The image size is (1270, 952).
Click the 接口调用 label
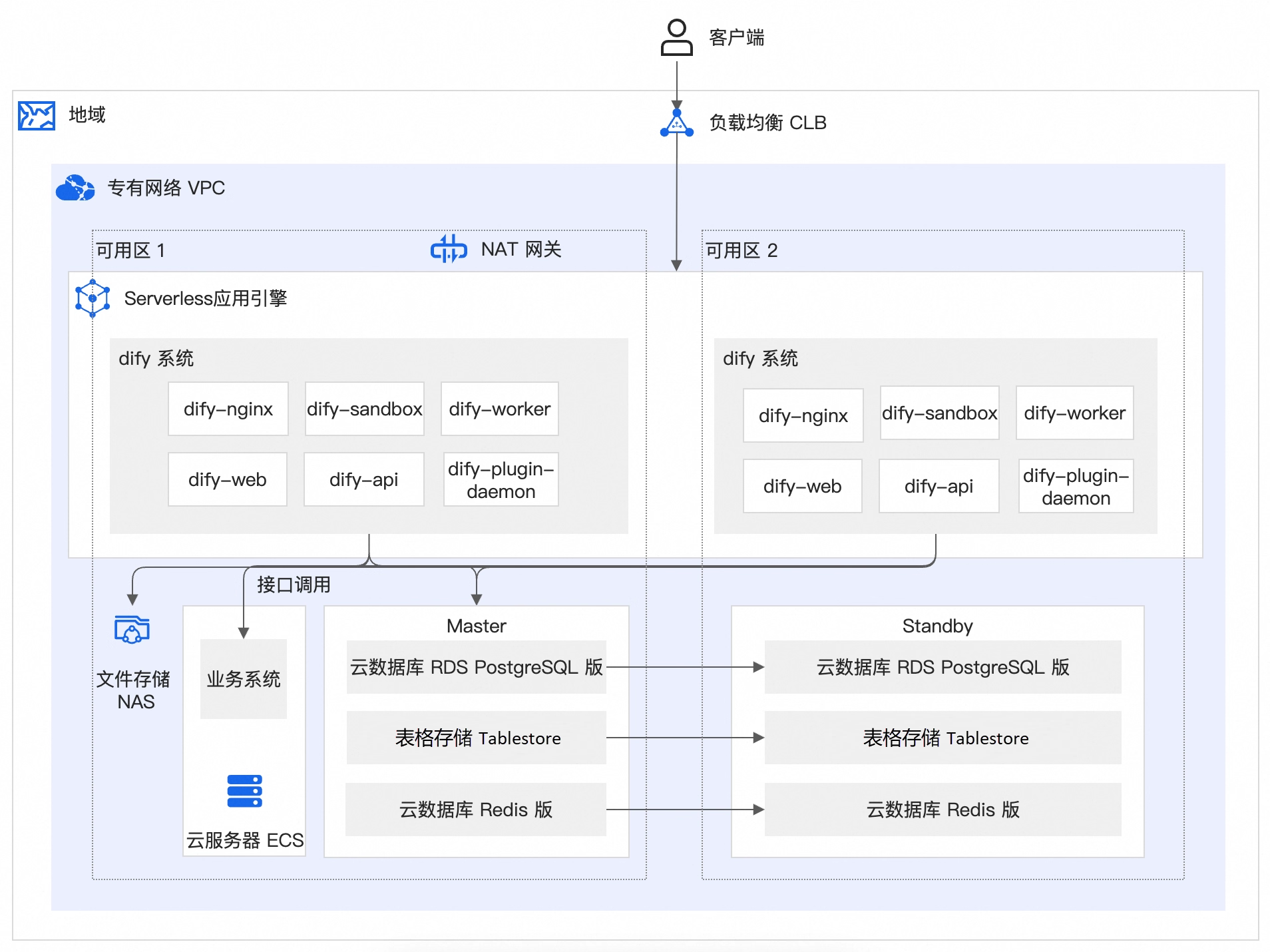[x=294, y=585]
